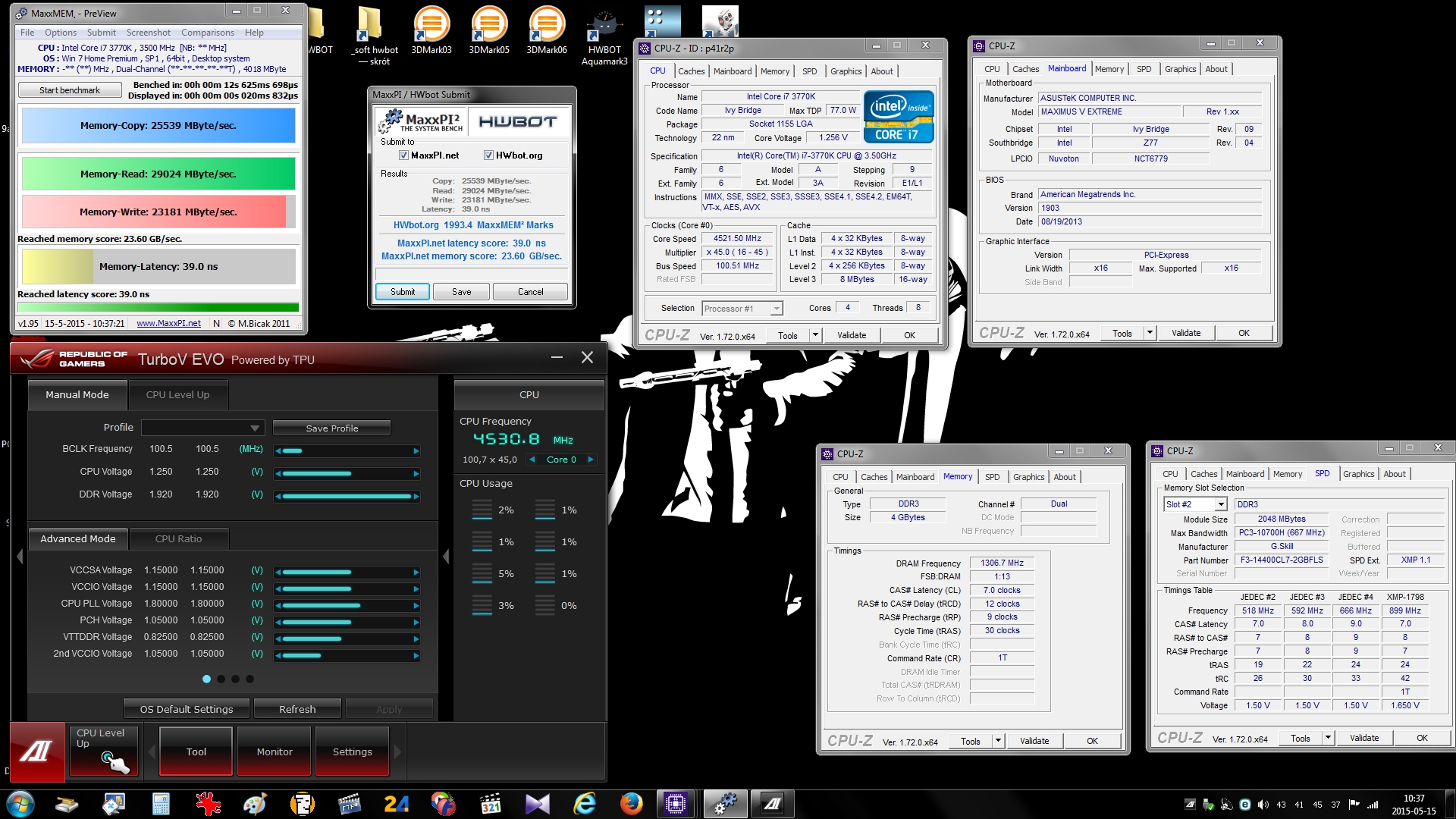Select the fourth page dot in TurboV
This screenshot has width=1456, height=819.
(249, 679)
